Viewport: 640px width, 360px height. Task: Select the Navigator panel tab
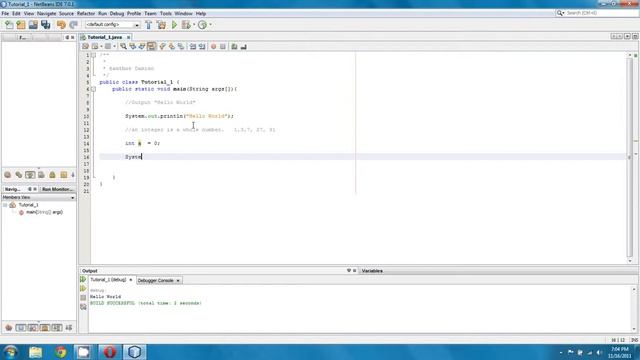tap(12, 189)
